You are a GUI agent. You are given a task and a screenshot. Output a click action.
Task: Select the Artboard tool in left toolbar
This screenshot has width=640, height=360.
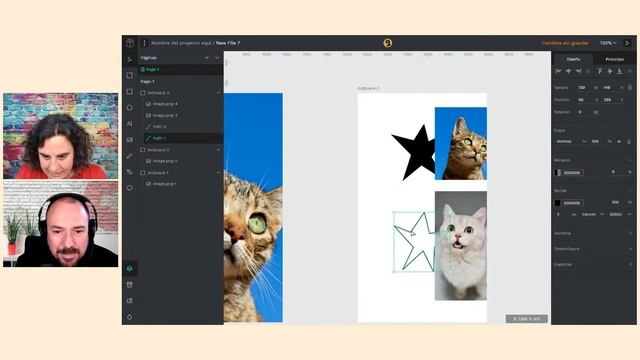(x=130, y=76)
